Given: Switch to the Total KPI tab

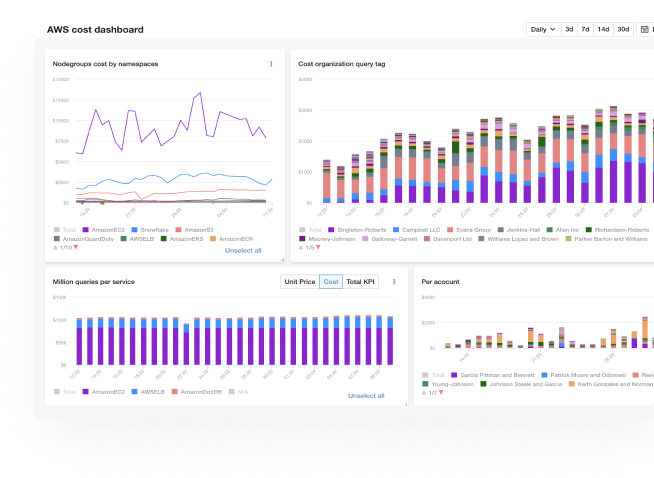Looking at the screenshot, I should click(x=360, y=282).
